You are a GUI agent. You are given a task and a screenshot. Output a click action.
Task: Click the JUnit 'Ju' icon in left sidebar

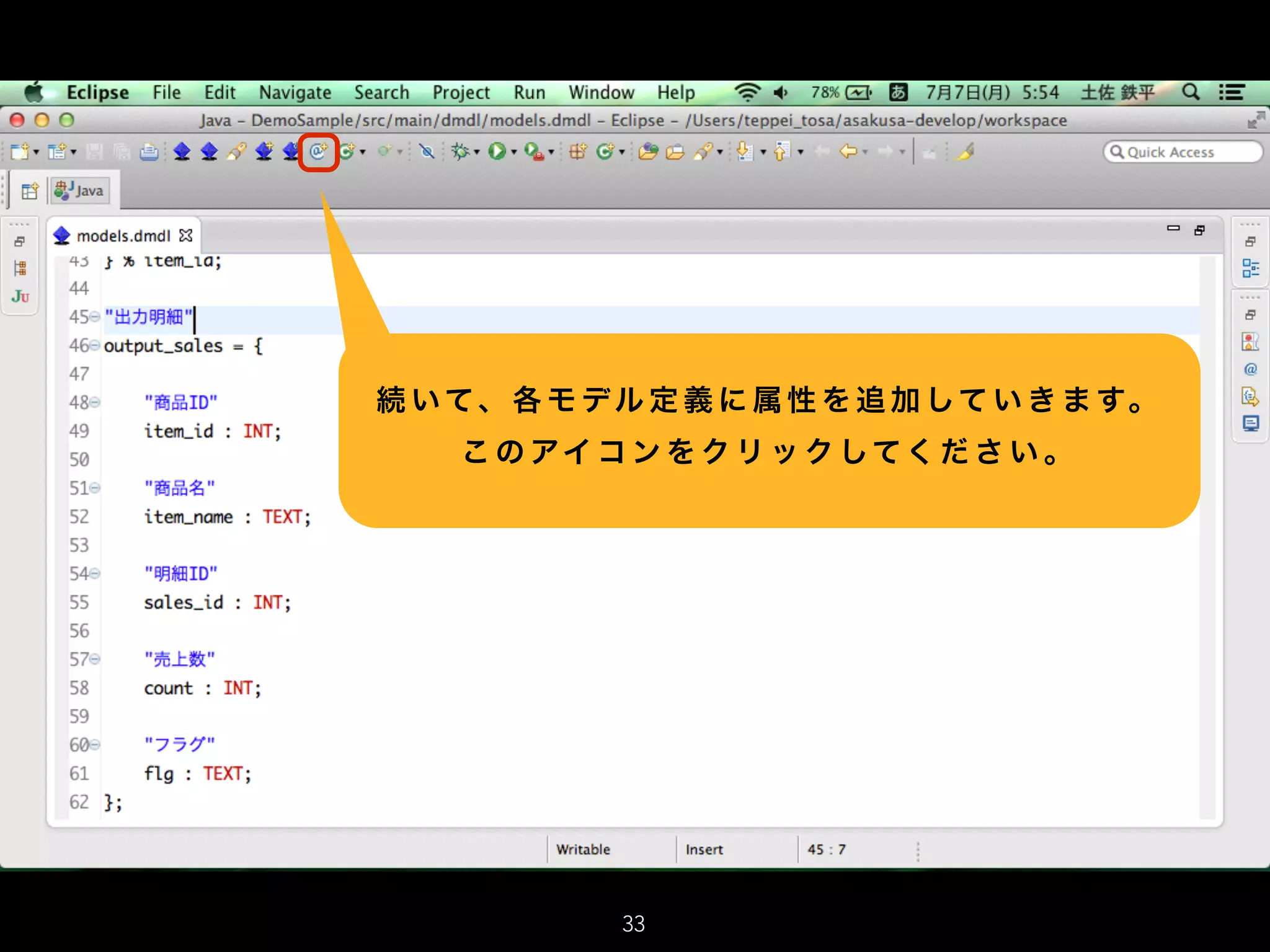pos(20,296)
